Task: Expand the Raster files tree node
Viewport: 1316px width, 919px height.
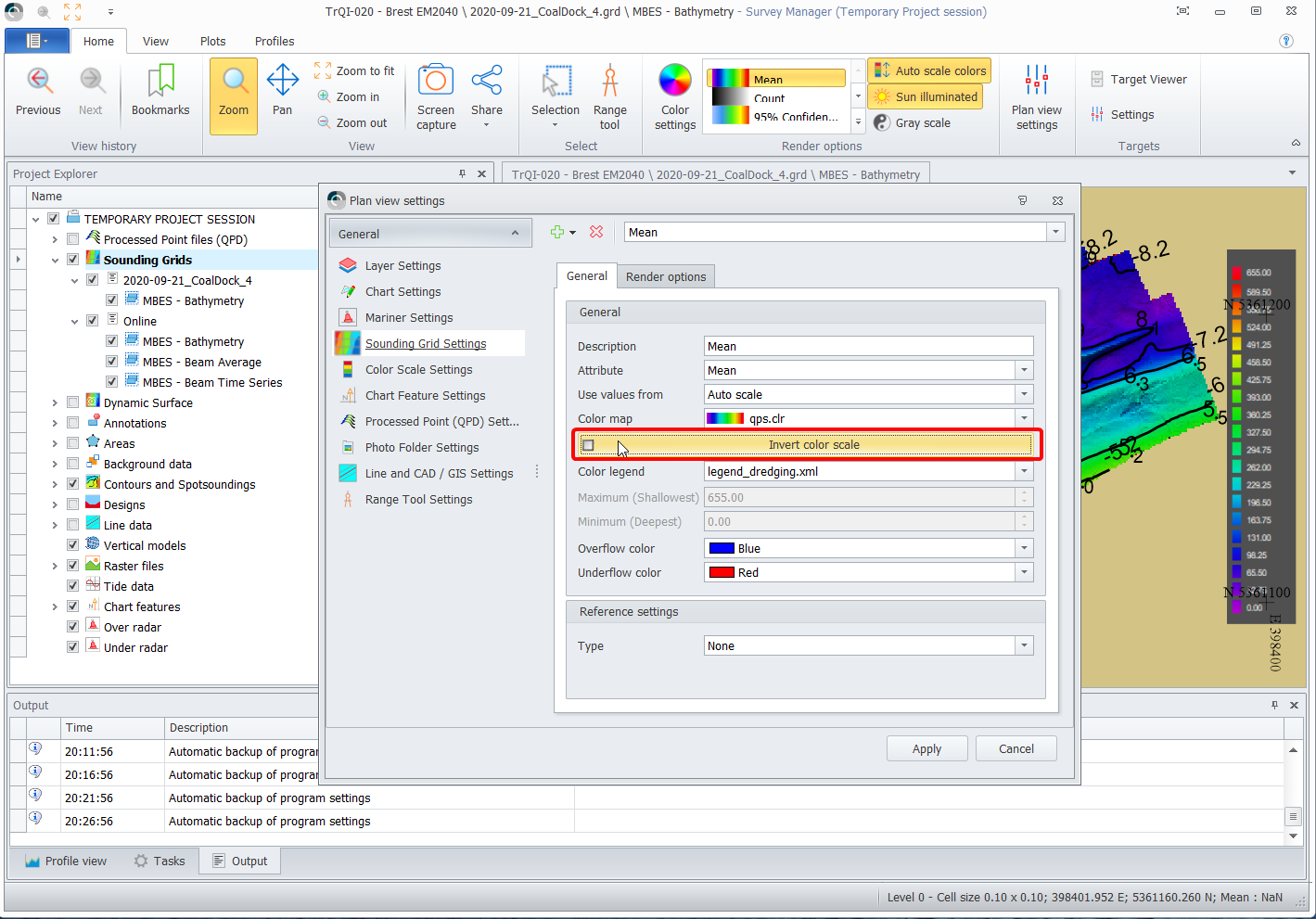Action: pos(55,566)
